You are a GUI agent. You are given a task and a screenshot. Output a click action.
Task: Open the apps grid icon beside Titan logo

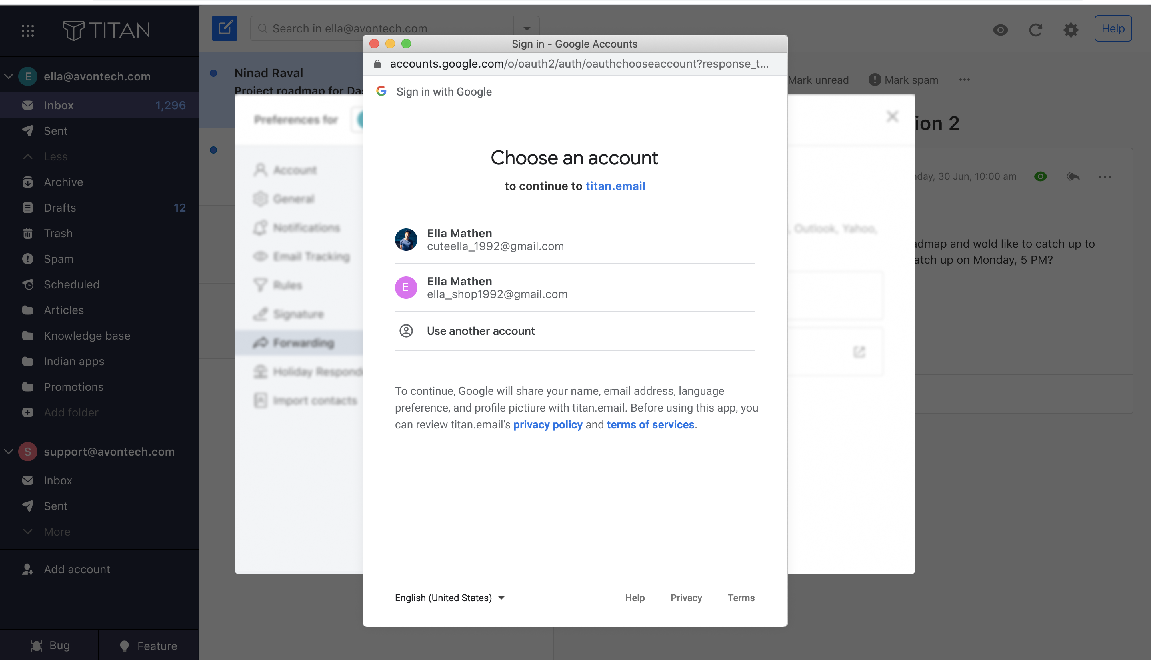[28, 31]
